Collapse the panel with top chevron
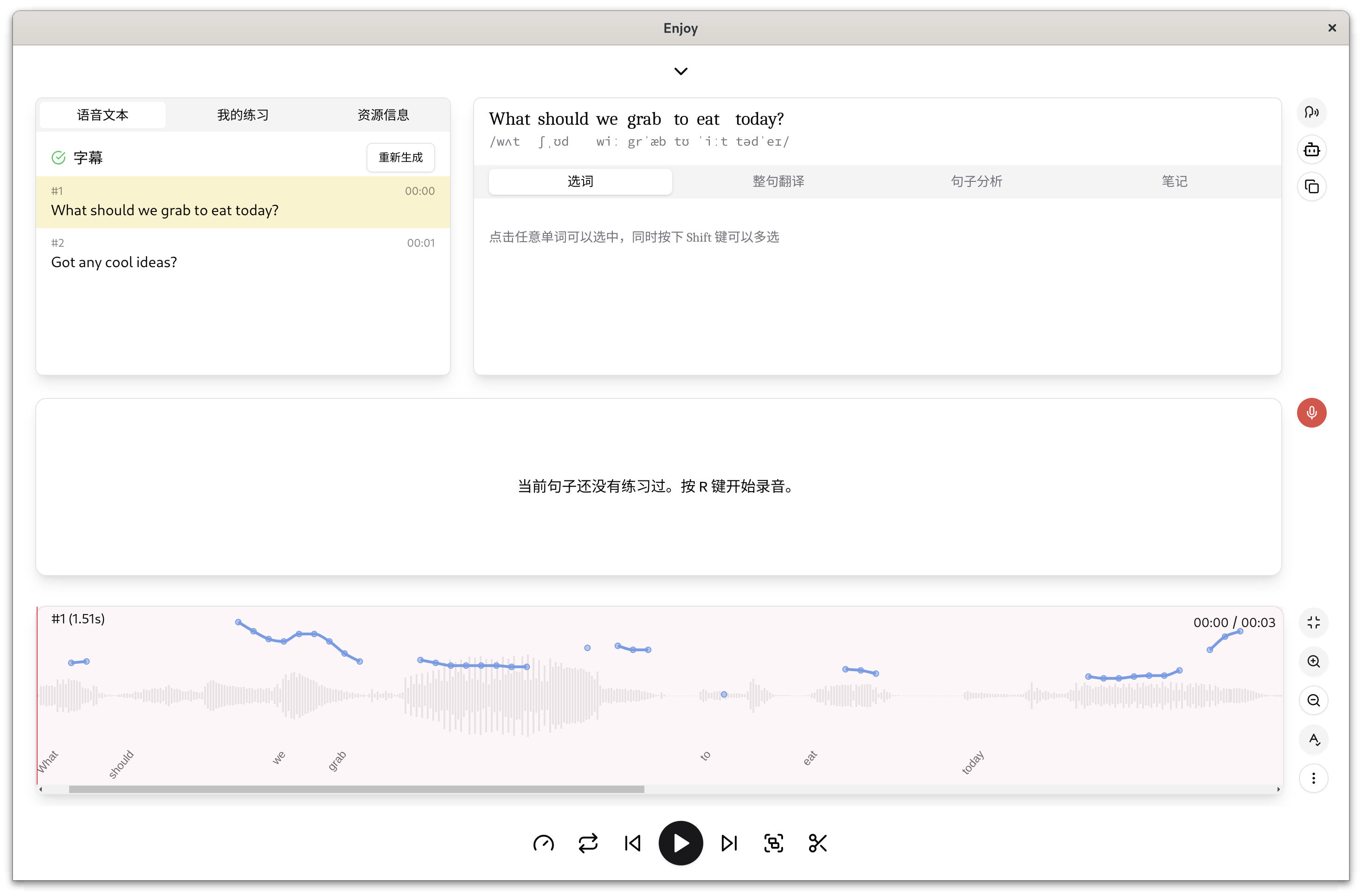The height and width of the screenshot is (896, 1362). (681, 71)
